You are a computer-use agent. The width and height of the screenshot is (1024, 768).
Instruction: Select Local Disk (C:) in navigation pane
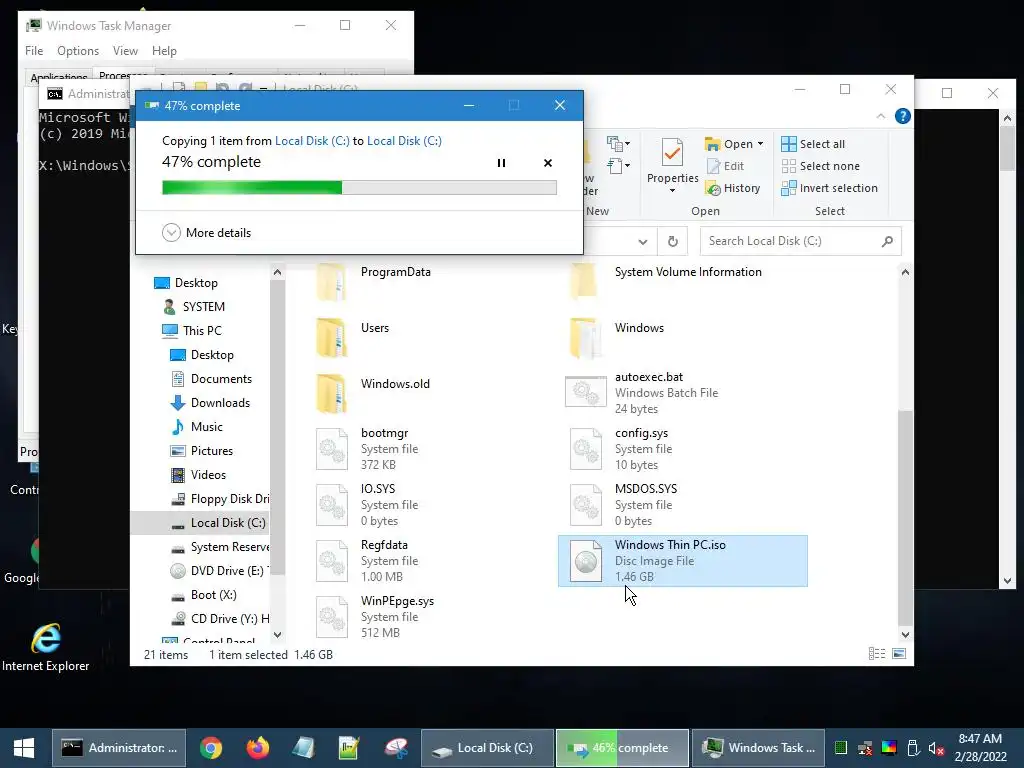tap(218, 523)
